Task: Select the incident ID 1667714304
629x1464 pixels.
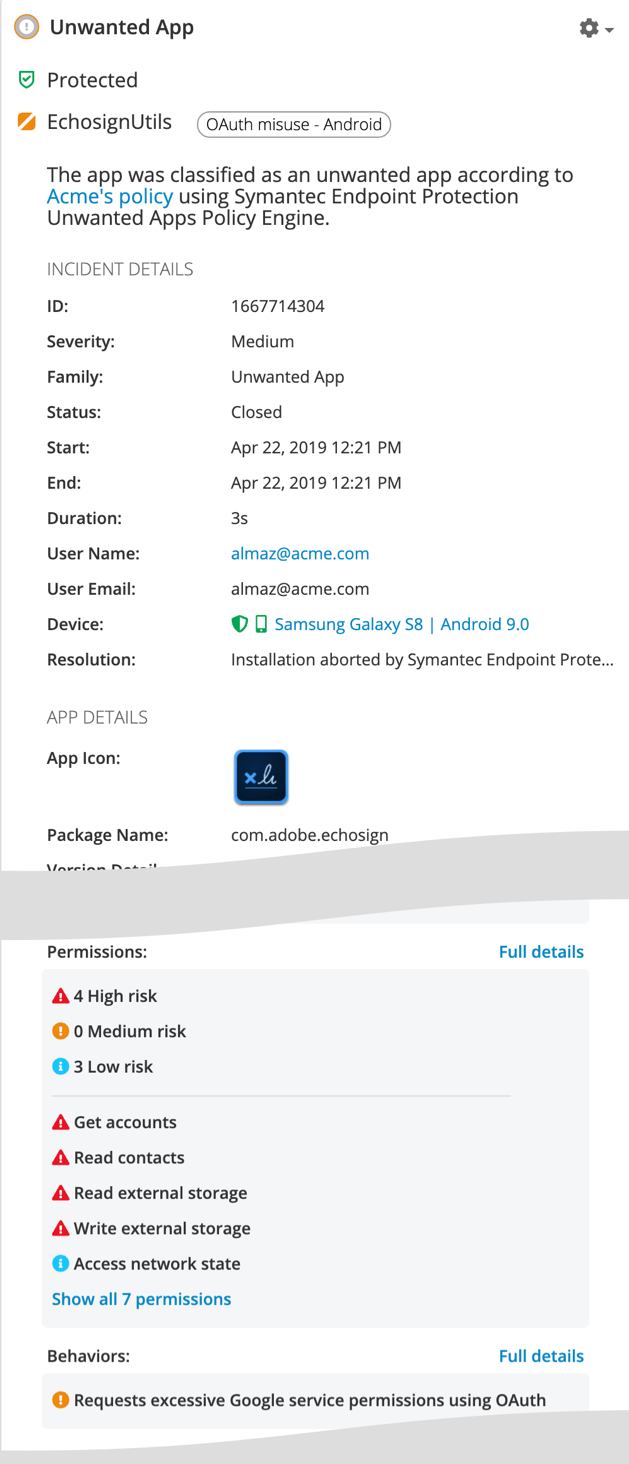Action: tap(277, 306)
